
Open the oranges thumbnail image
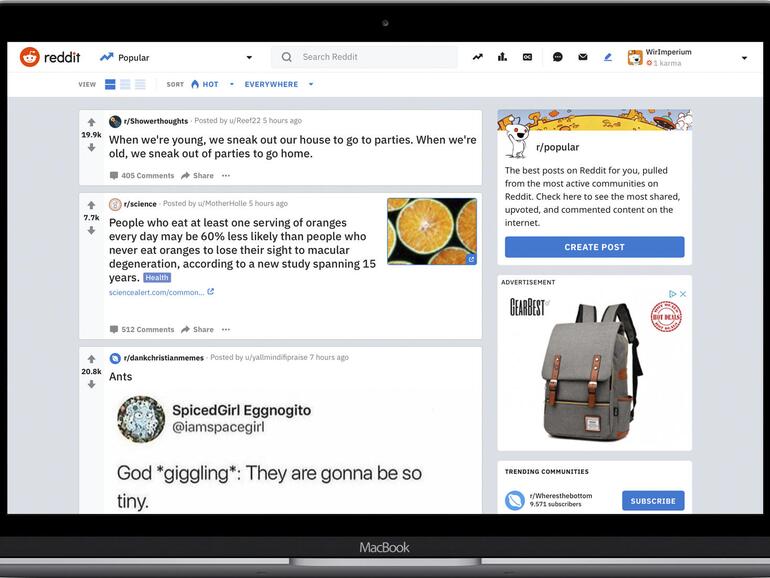click(x=432, y=231)
